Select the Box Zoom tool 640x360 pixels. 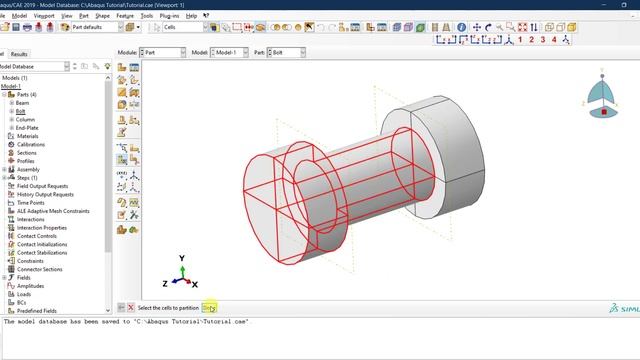pos(511,27)
